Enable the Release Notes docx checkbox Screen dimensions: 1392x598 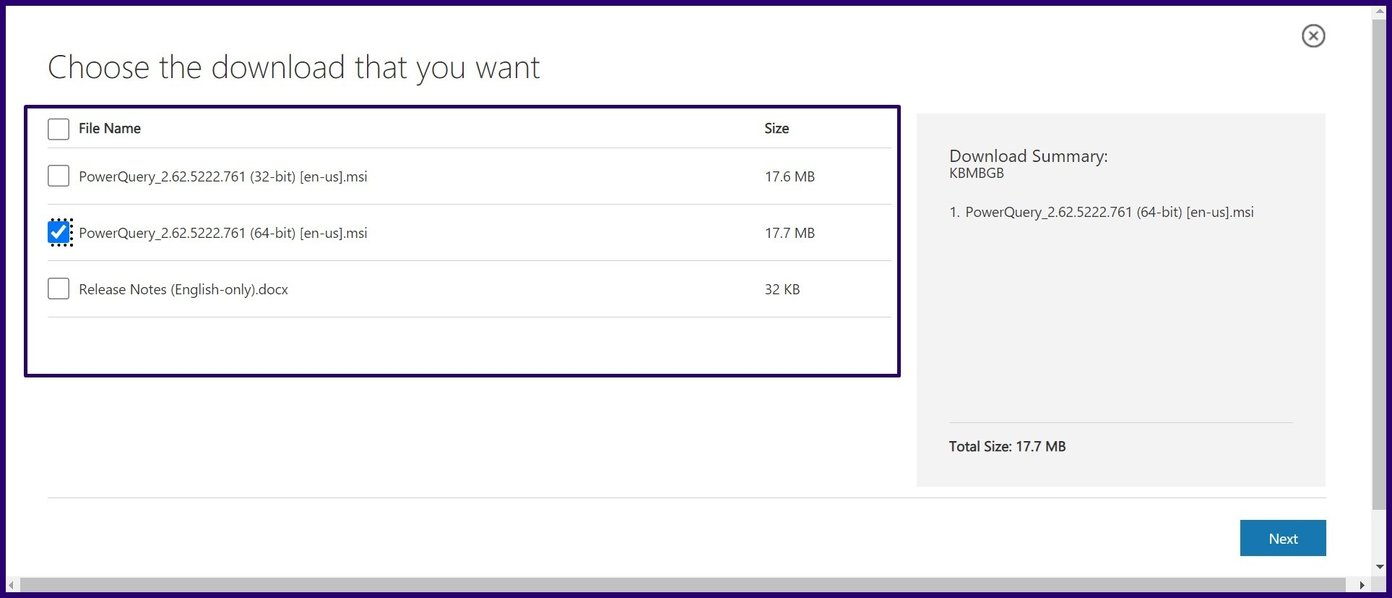click(59, 289)
